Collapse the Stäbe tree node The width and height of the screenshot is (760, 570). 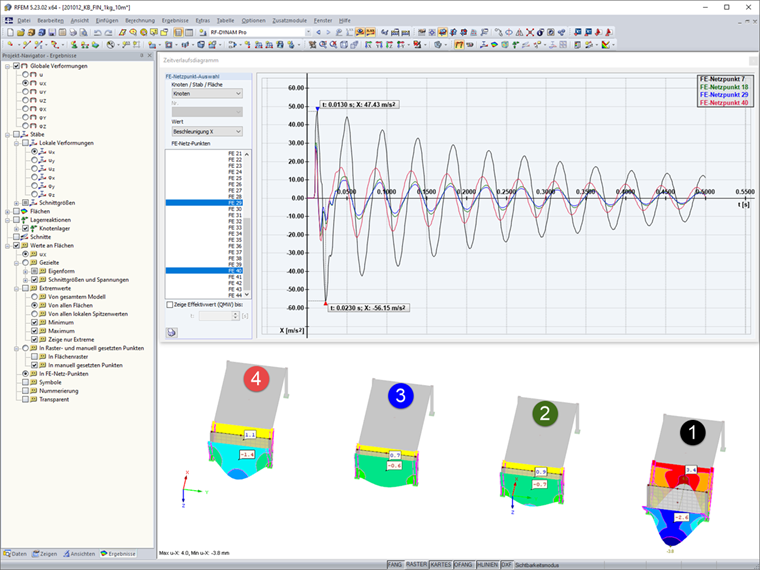pyautogui.click(x=7, y=135)
